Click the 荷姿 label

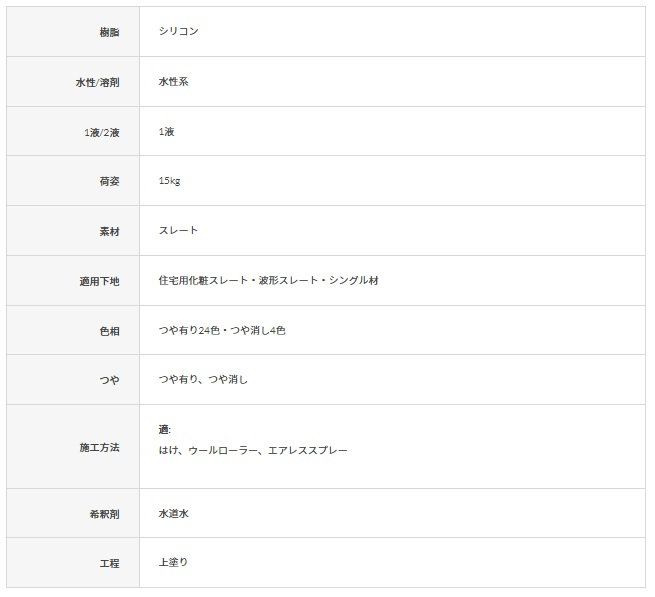(109, 181)
